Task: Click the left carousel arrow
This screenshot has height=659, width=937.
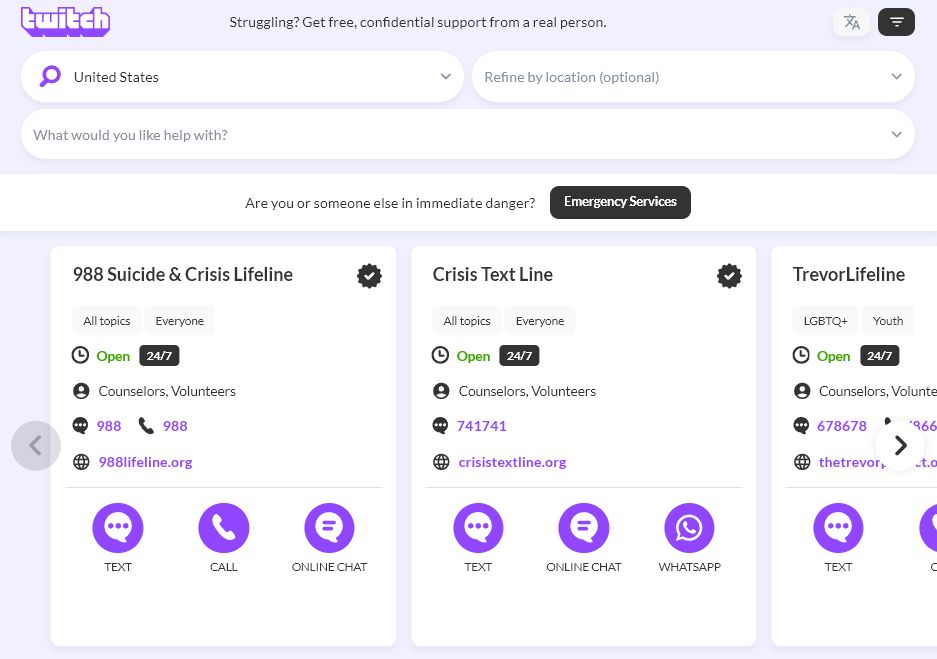Action: point(36,445)
